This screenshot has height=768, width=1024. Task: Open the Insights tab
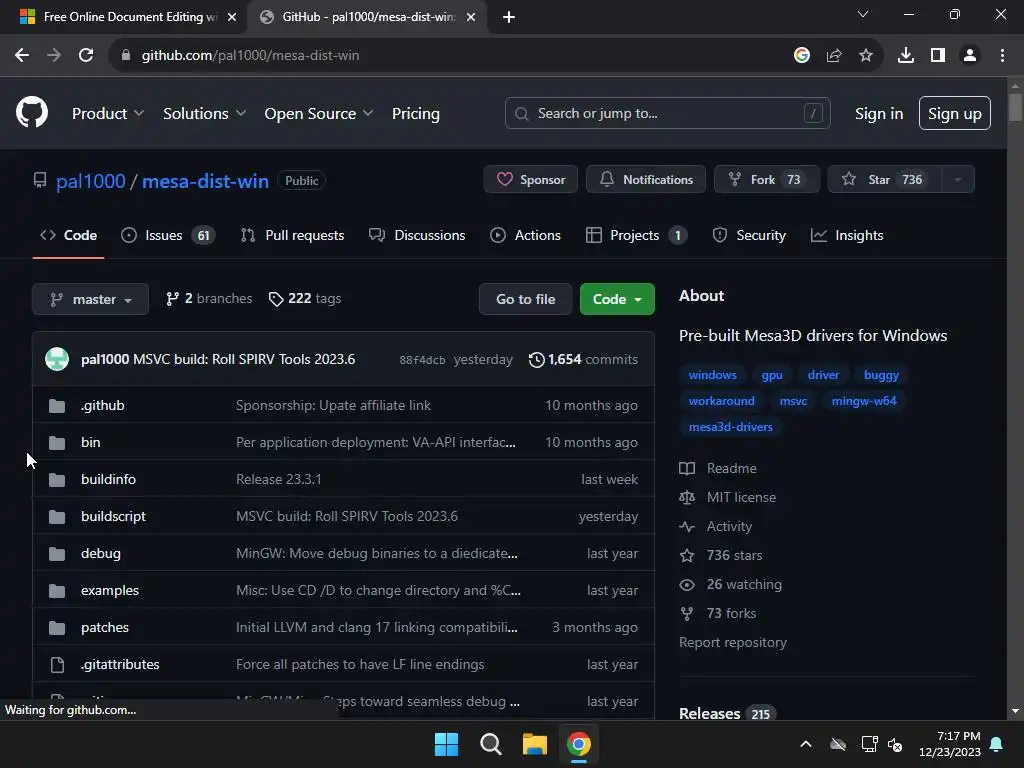pos(846,235)
